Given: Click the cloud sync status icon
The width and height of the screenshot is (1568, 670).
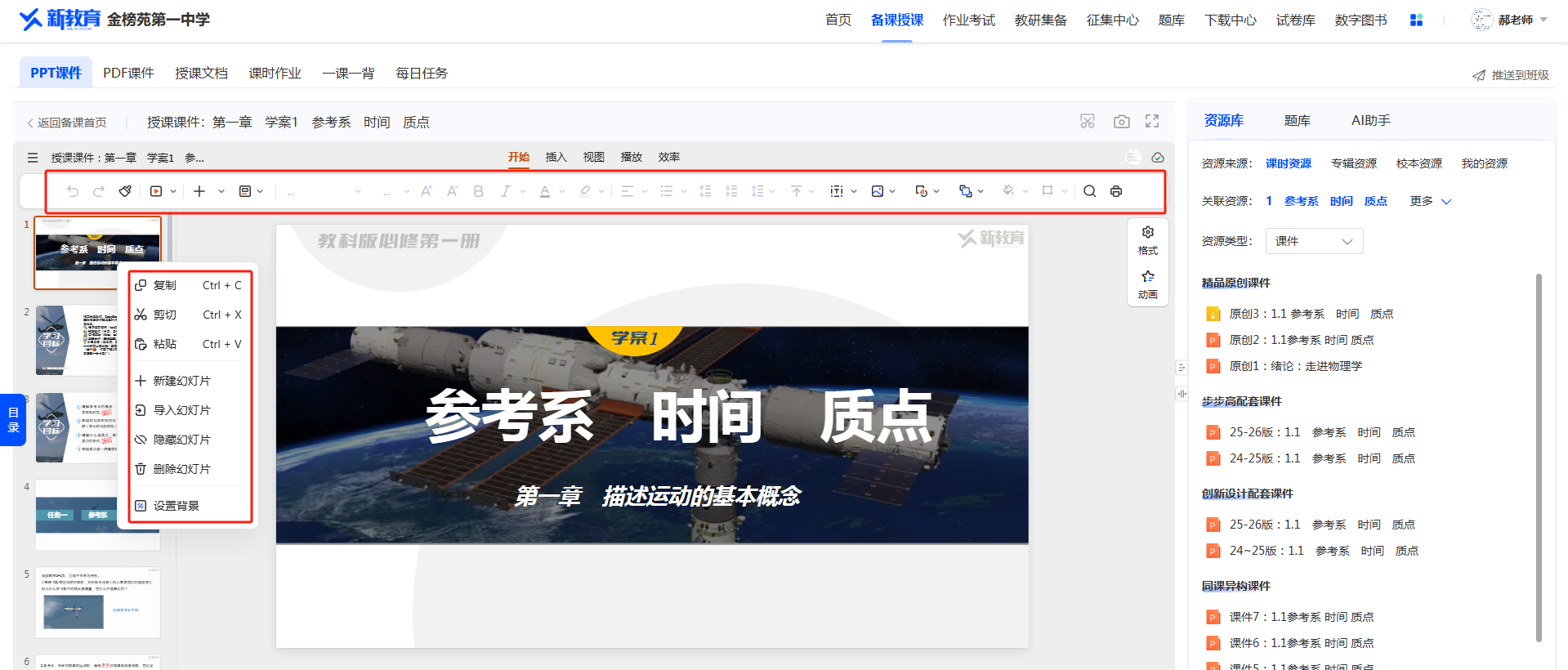Looking at the screenshot, I should pyautogui.click(x=1158, y=158).
